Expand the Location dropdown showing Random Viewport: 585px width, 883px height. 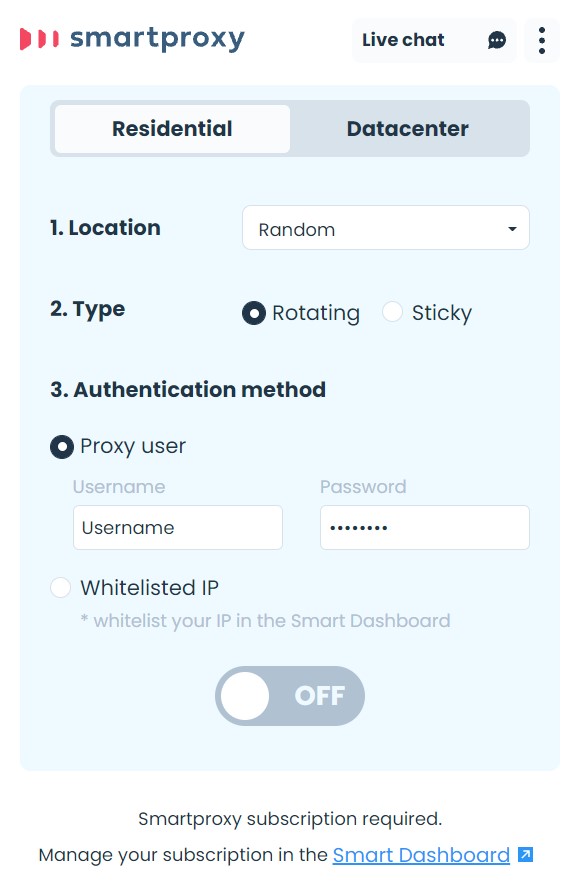386,228
